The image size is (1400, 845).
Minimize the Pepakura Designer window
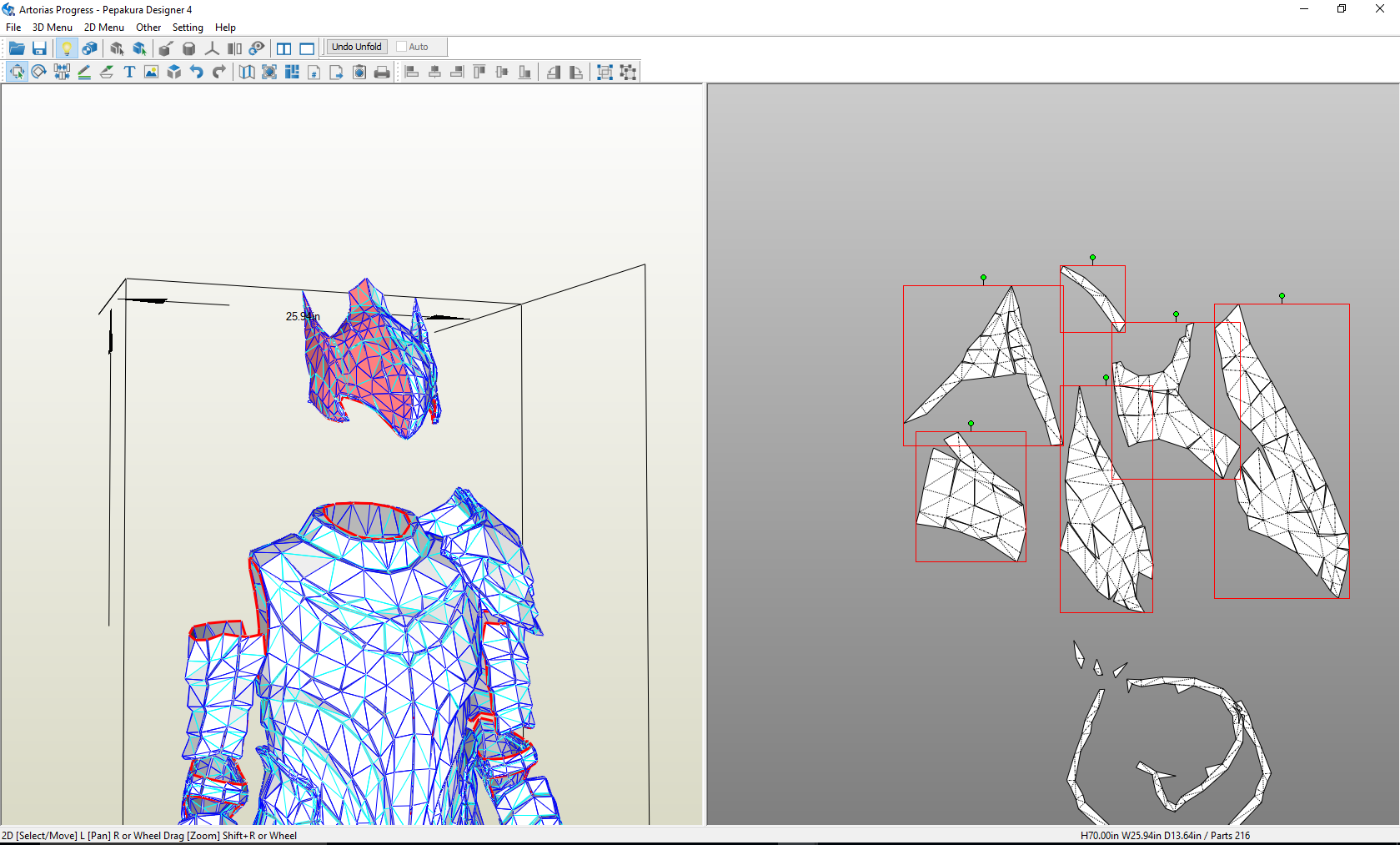1304,9
